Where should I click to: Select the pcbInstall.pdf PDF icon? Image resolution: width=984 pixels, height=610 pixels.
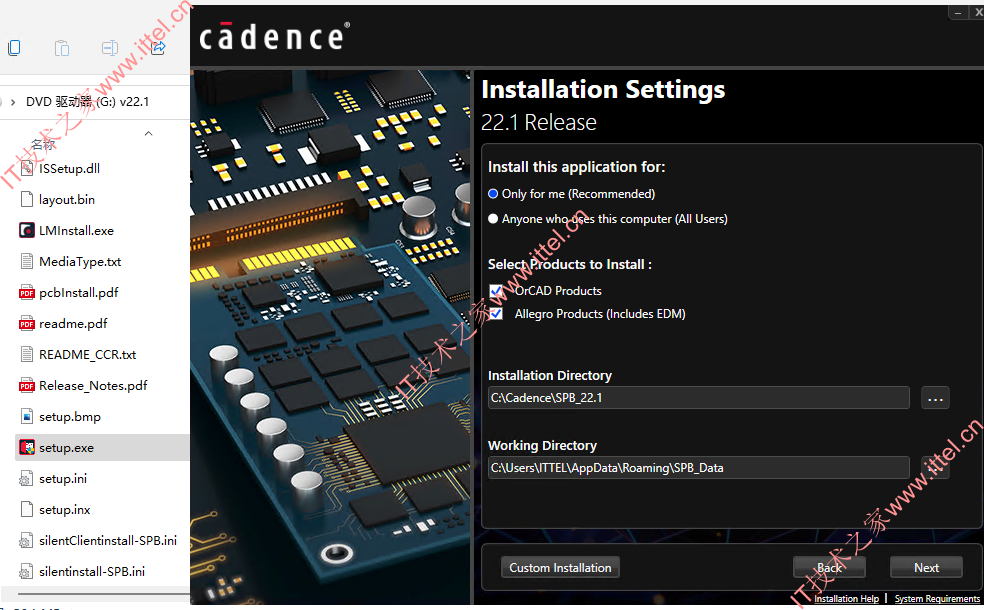click(26, 292)
